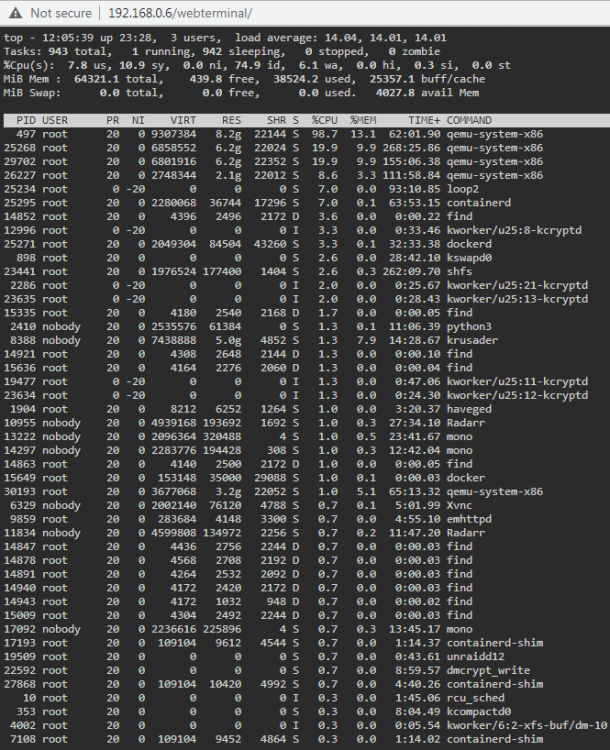Click the python3 command text
This screenshot has height=750, width=610.
point(469,327)
